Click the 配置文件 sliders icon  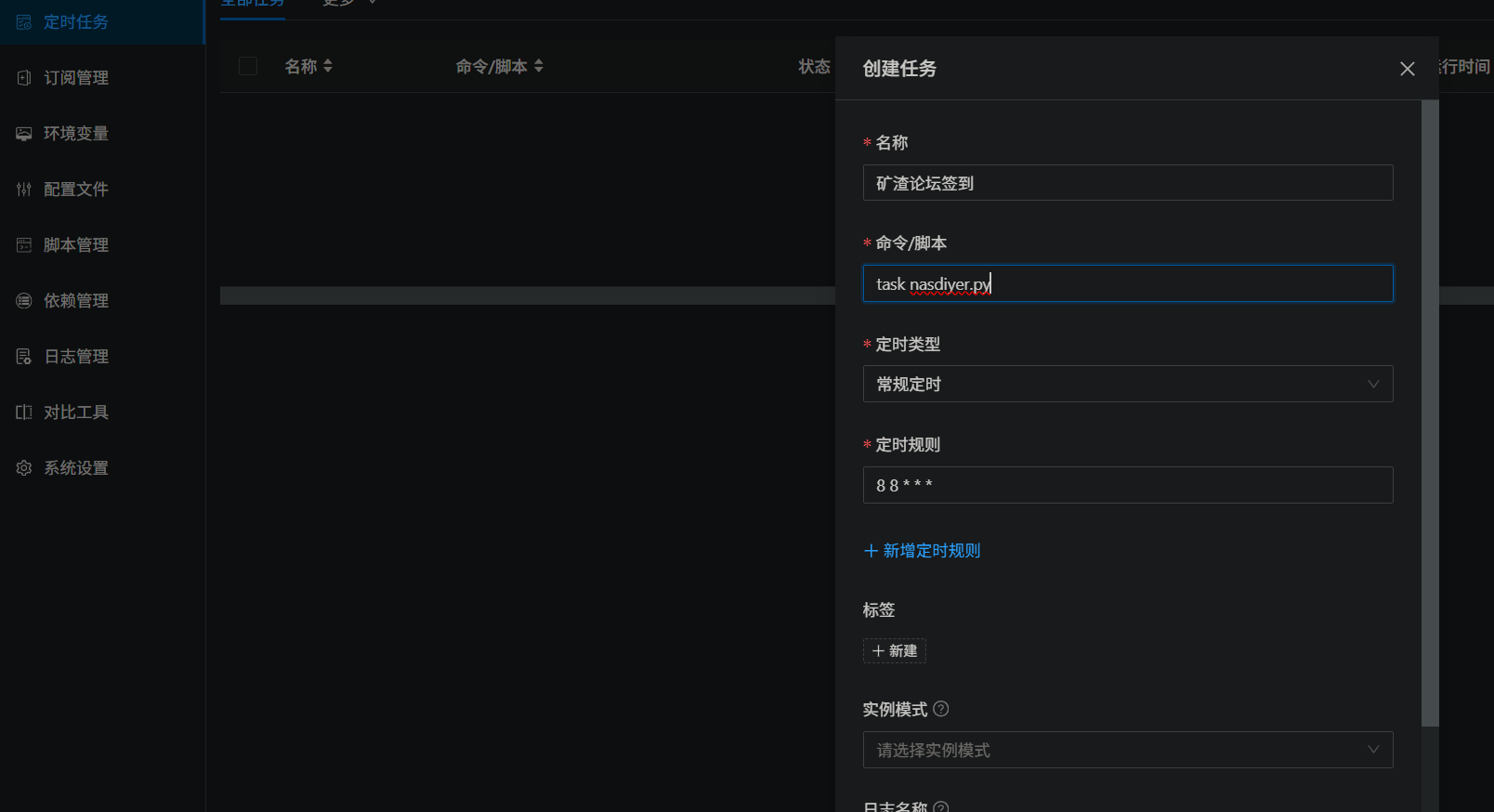(x=24, y=190)
